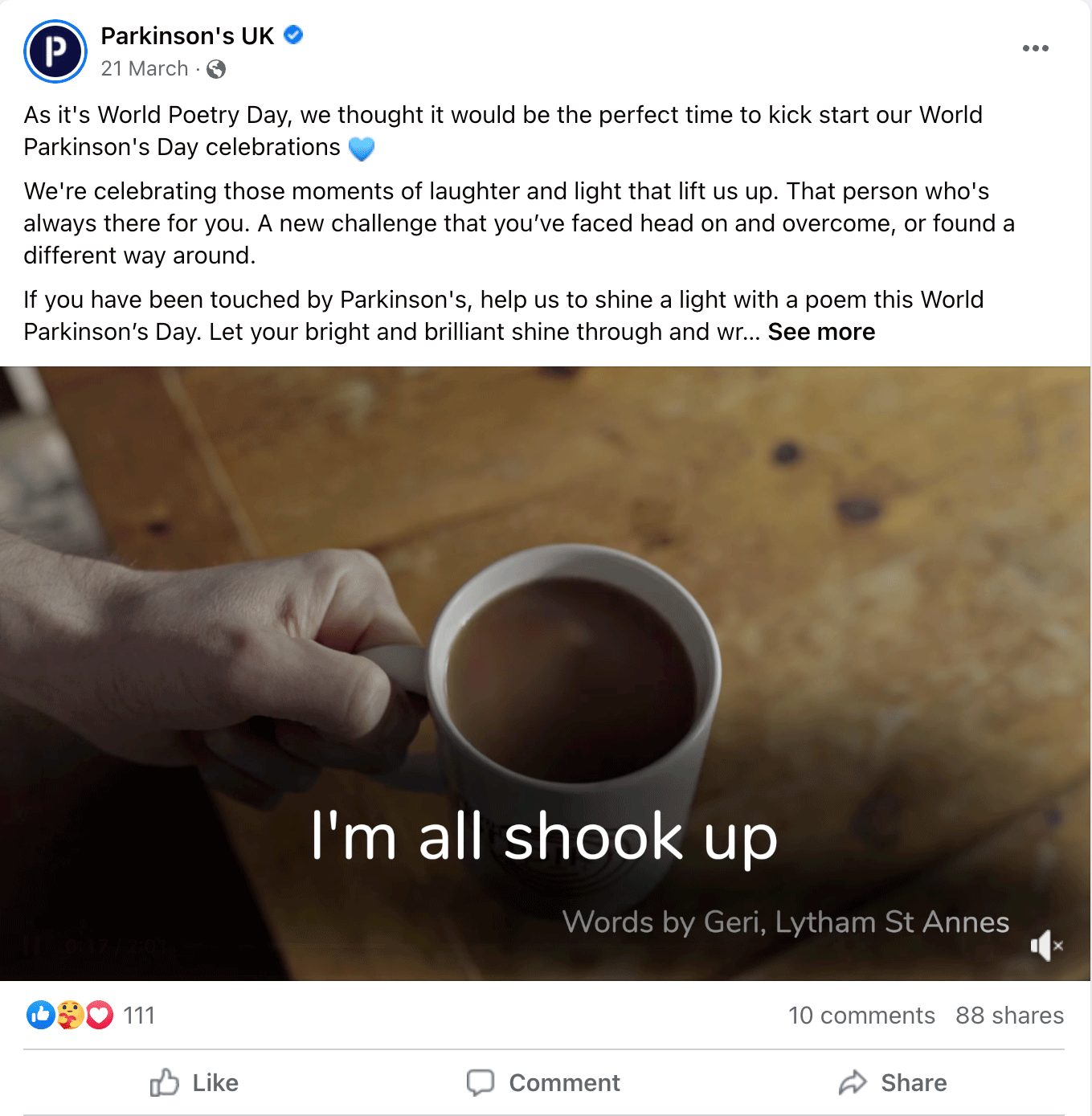Open the 10 comments list
The height and width of the screenshot is (1116, 1092).
pos(861,1016)
